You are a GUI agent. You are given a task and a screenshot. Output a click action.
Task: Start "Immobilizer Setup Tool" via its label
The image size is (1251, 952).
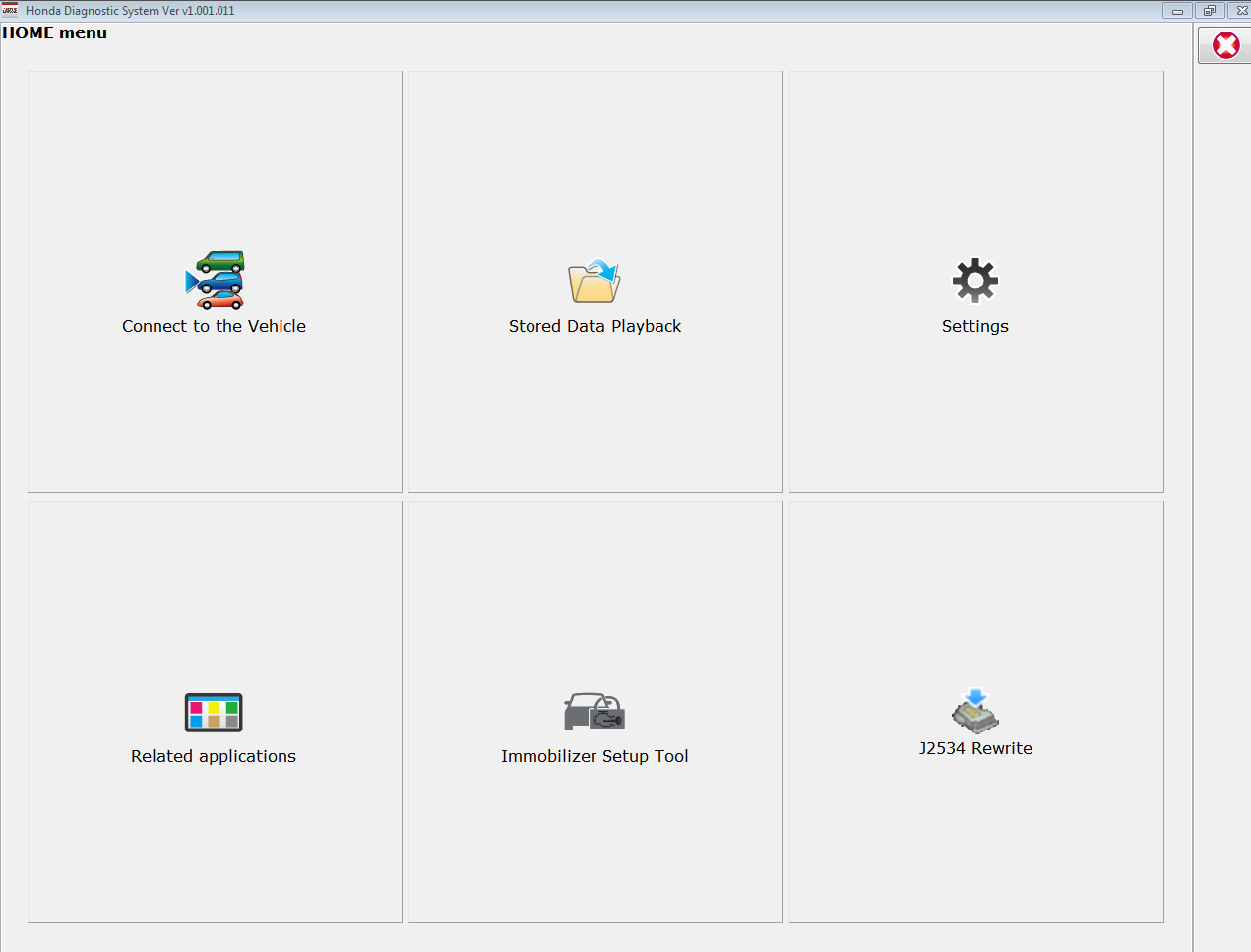594,756
